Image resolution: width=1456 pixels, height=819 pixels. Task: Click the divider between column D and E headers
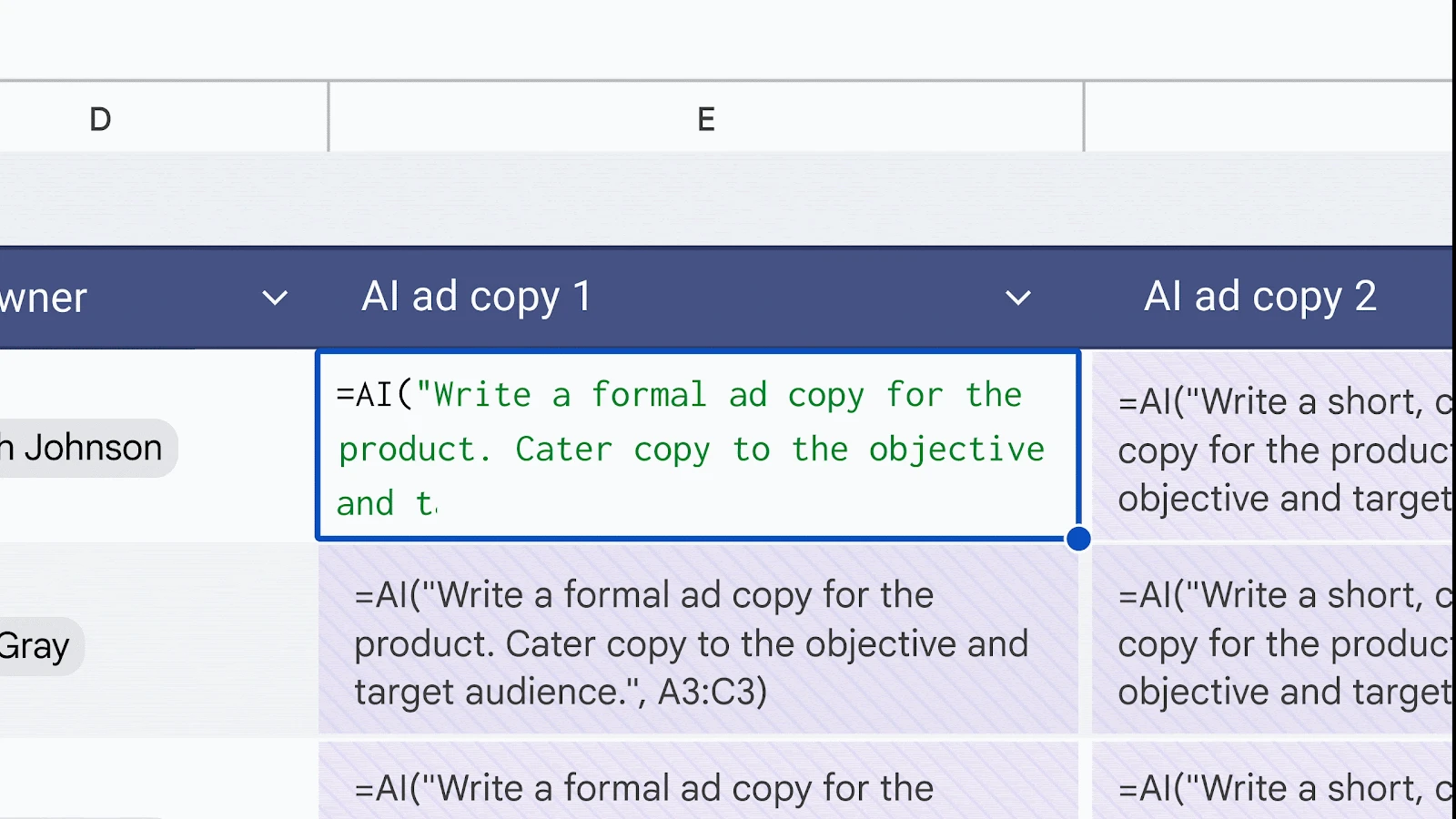point(329,118)
